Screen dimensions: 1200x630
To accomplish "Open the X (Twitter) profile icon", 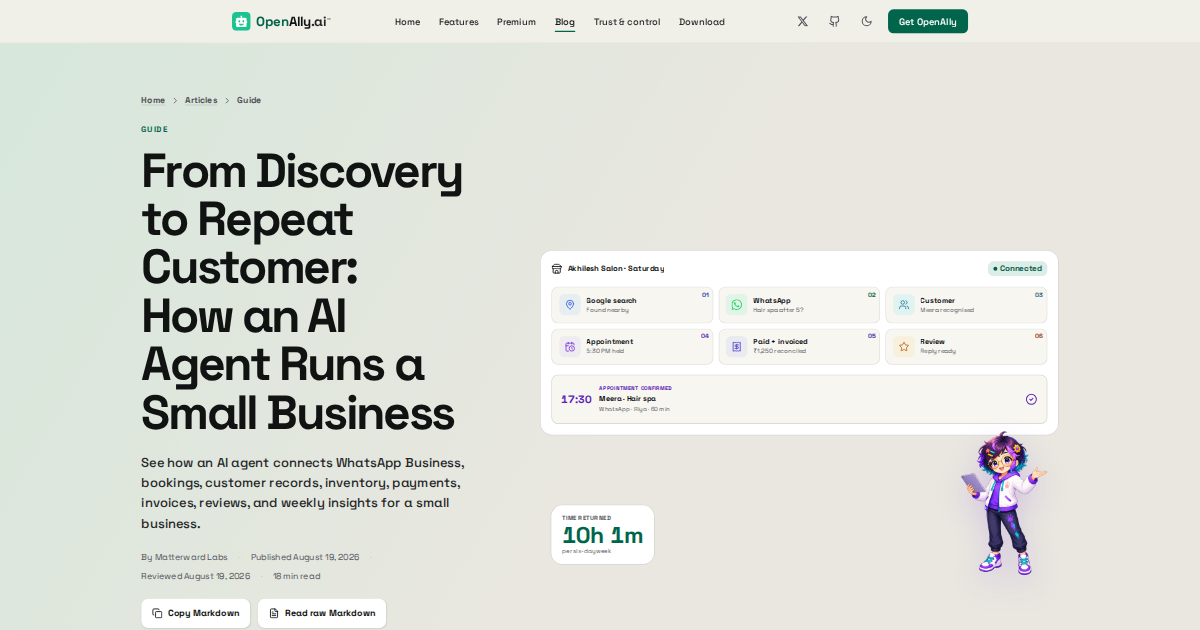I will pos(802,21).
